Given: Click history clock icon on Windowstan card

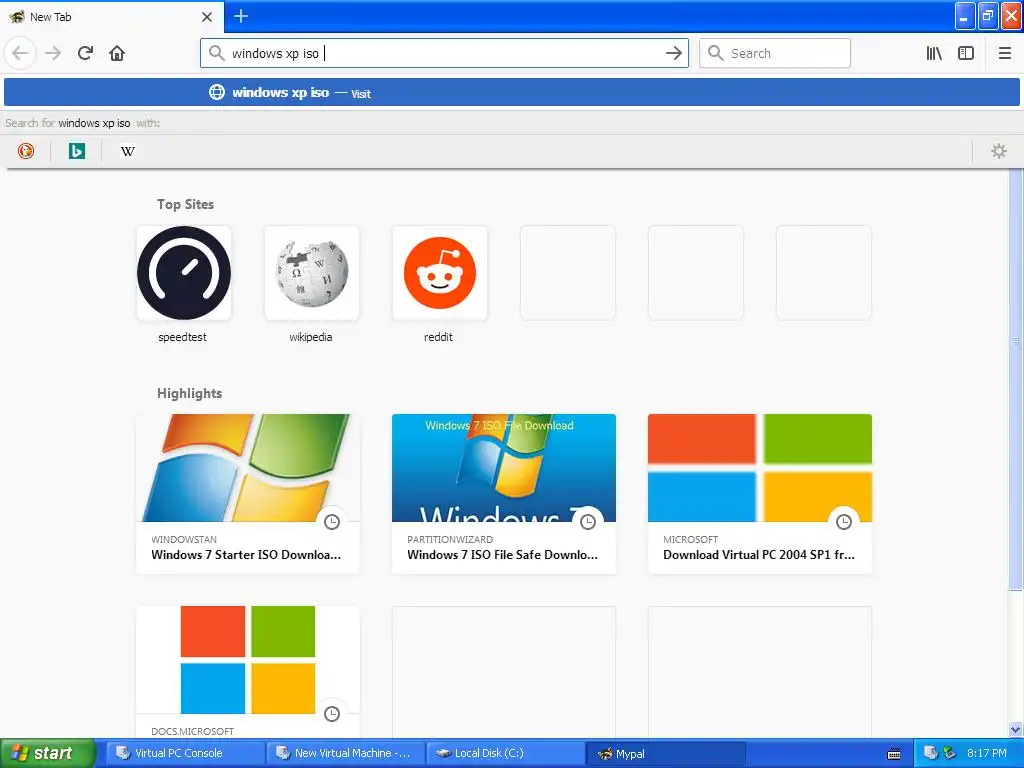Looking at the screenshot, I should click(332, 522).
